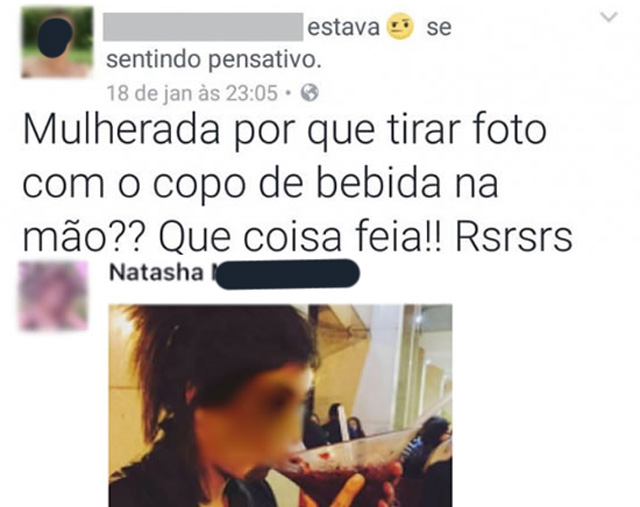
Task: Click the dark face mask on author avatar
Action: coord(55,38)
